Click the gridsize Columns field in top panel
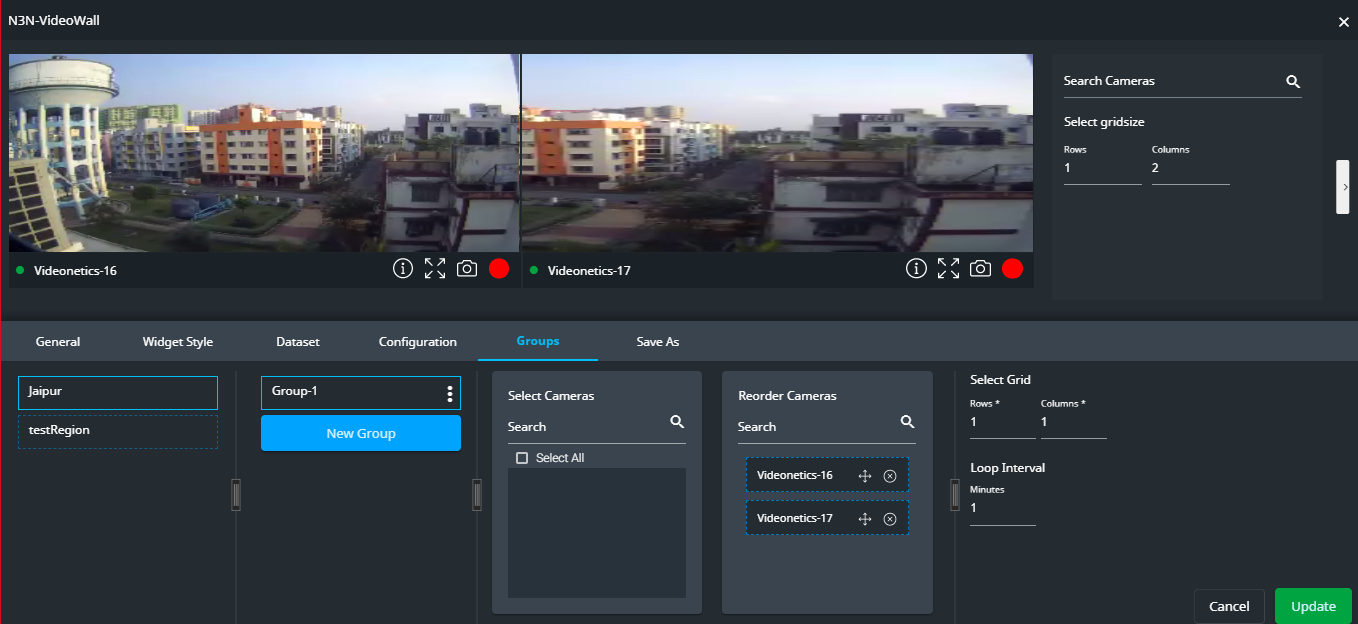The height and width of the screenshot is (624, 1358). pyautogui.click(x=1191, y=169)
